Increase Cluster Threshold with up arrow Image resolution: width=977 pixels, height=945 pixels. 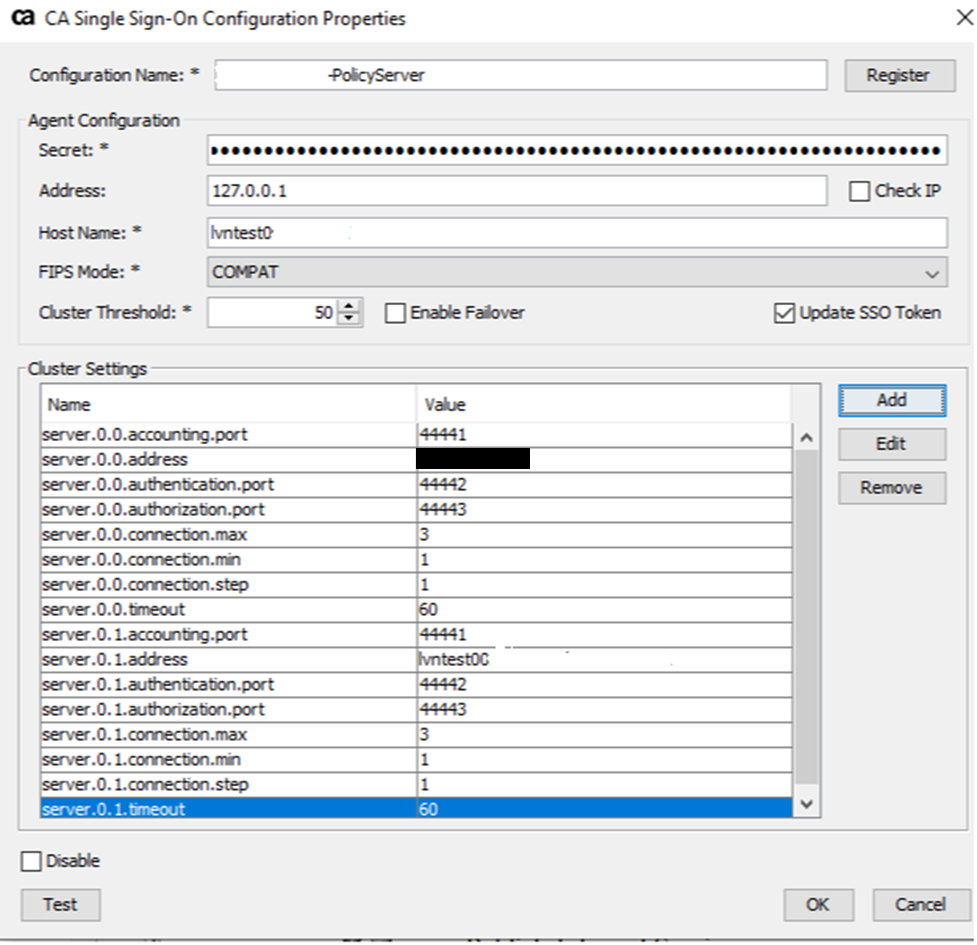(x=349, y=306)
